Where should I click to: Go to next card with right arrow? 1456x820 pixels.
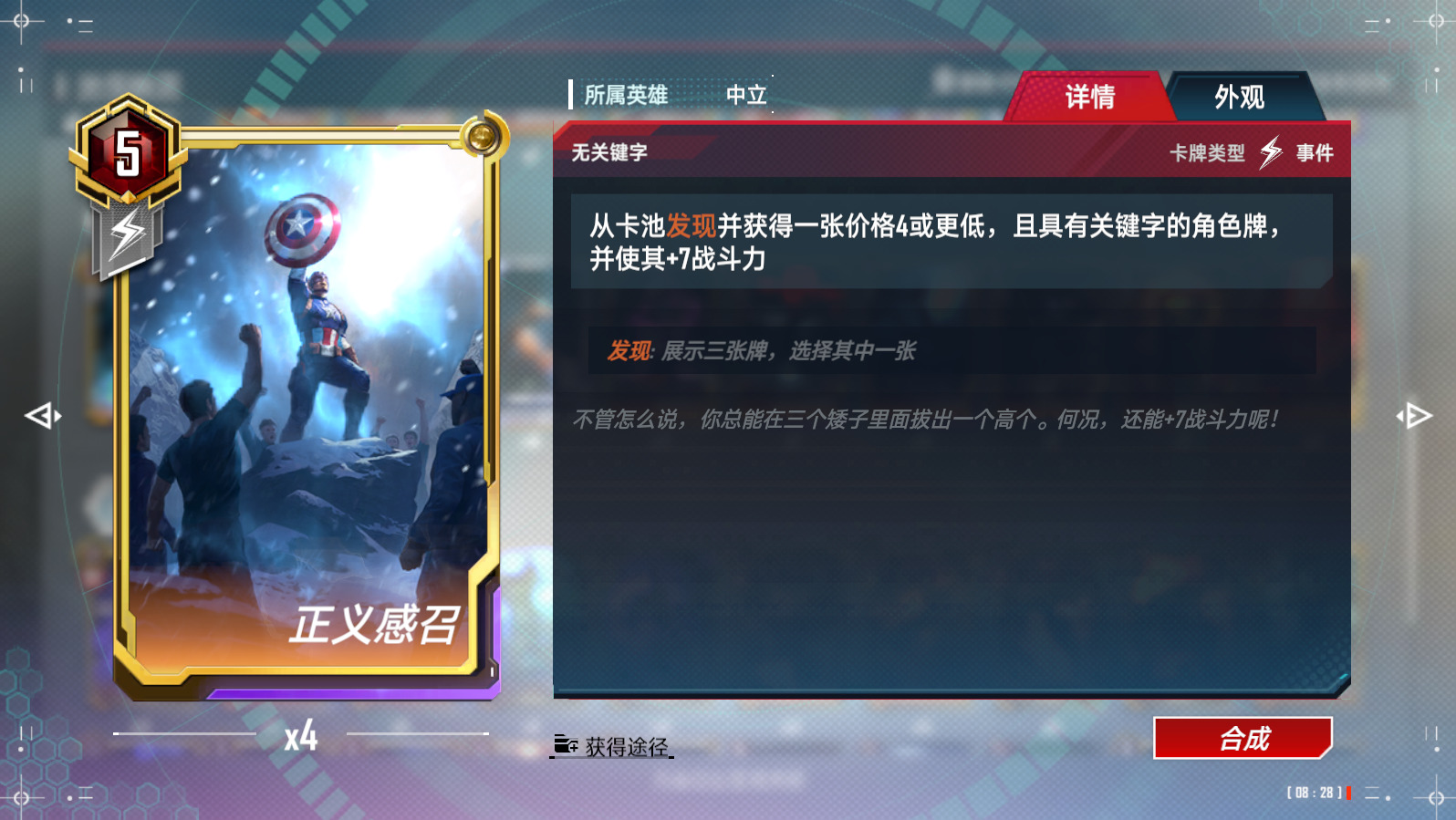coord(1414,416)
